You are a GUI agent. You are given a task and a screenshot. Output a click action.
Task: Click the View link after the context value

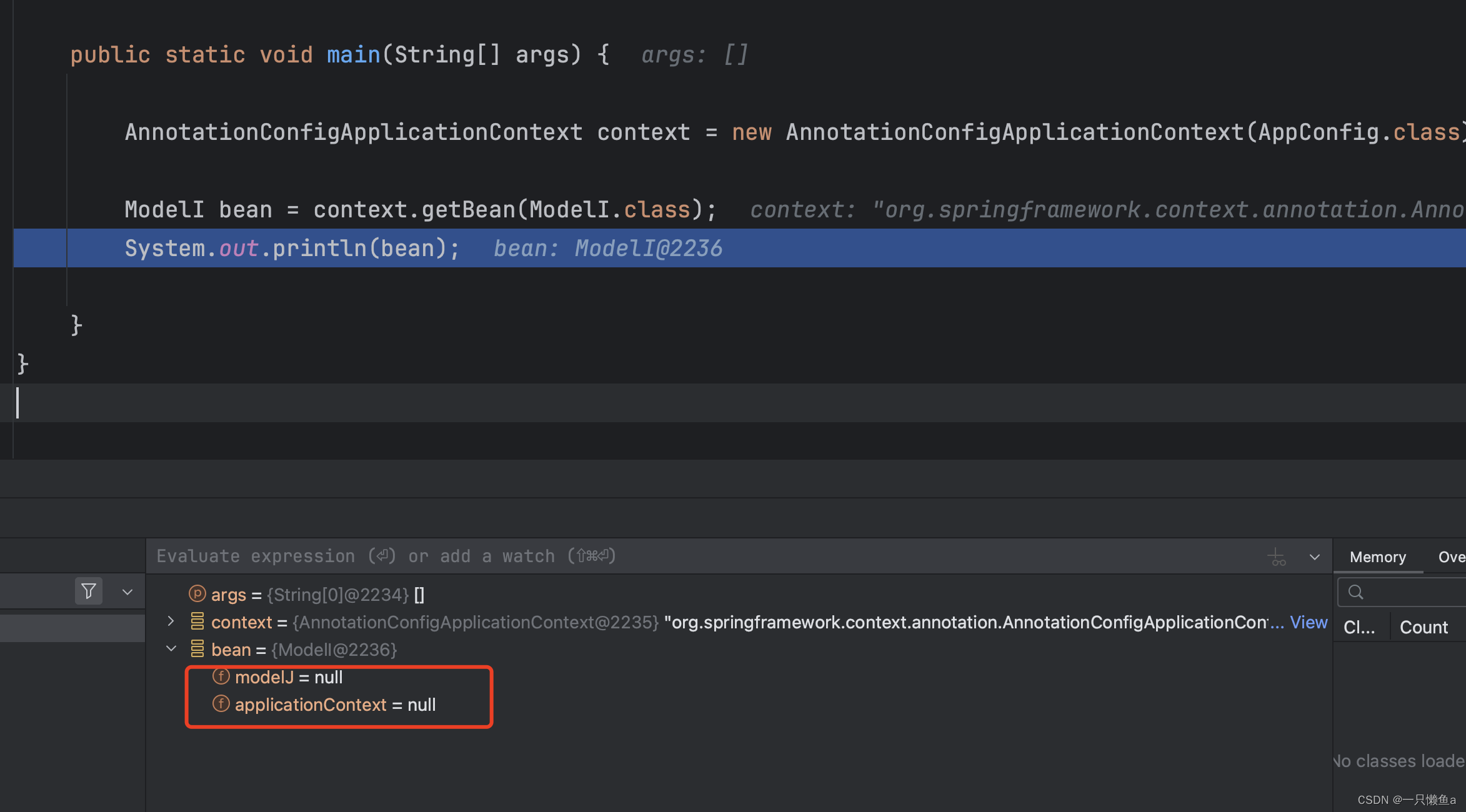tap(1309, 621)
